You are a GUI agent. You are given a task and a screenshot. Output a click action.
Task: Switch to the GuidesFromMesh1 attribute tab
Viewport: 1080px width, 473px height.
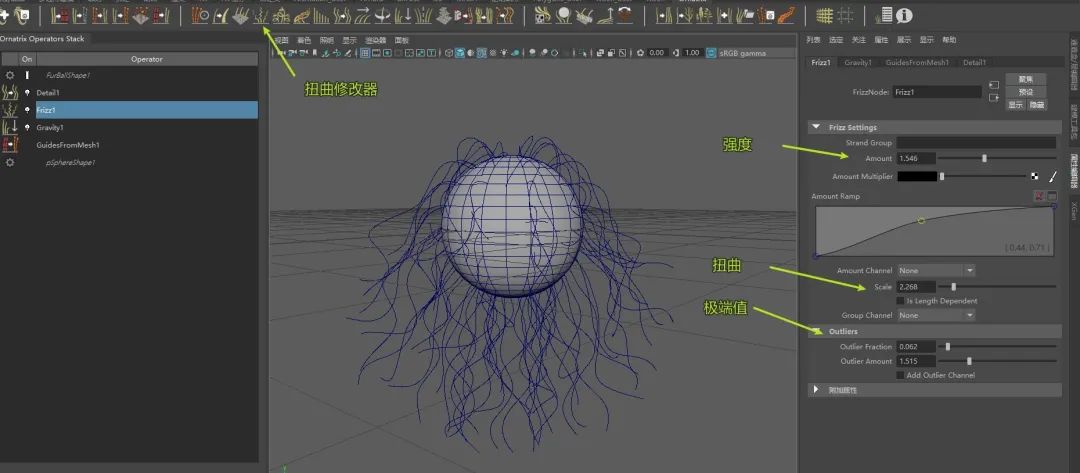pos(917,62)
